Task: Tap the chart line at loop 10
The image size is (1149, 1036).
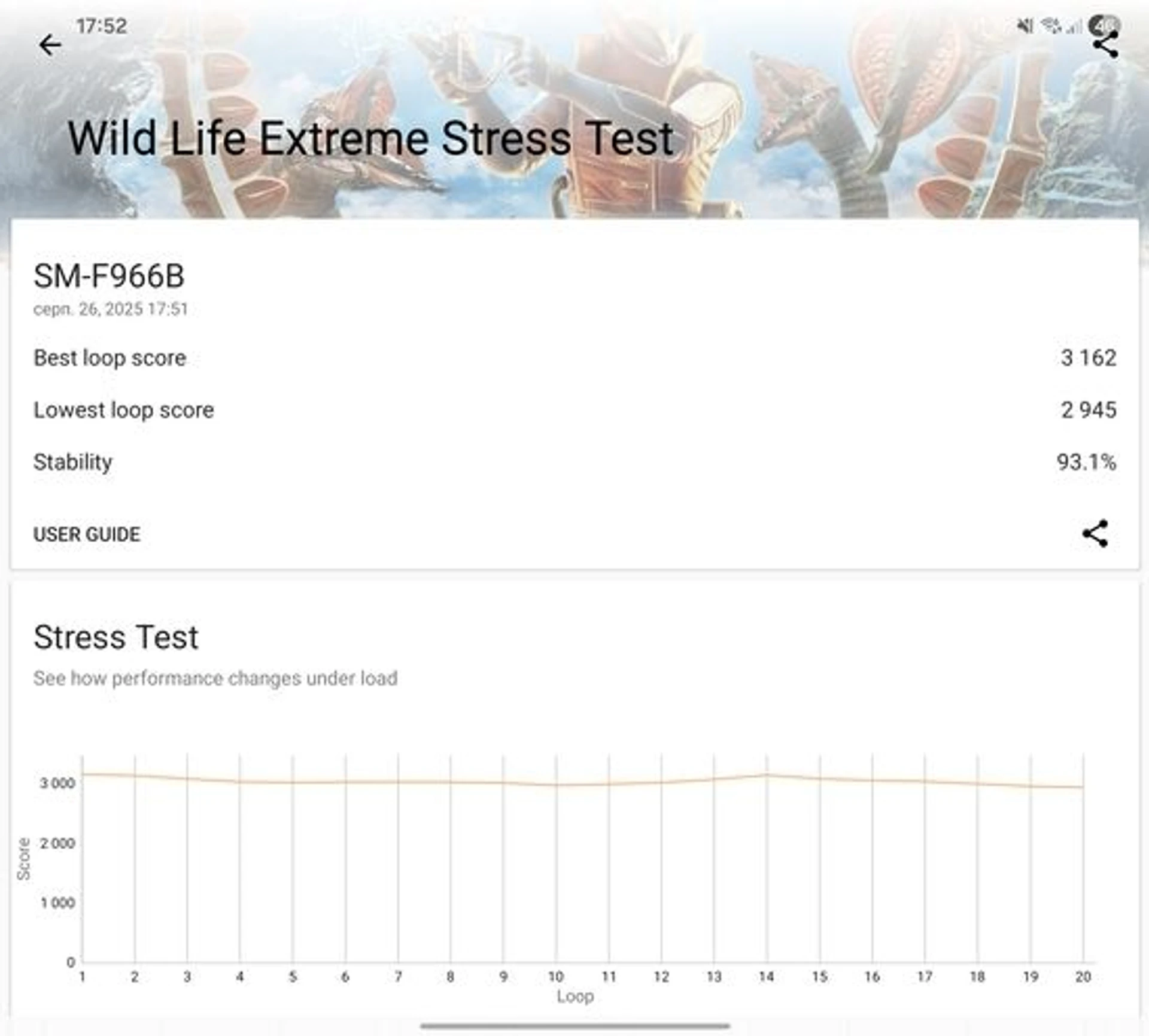Action: tap(556, 785)
